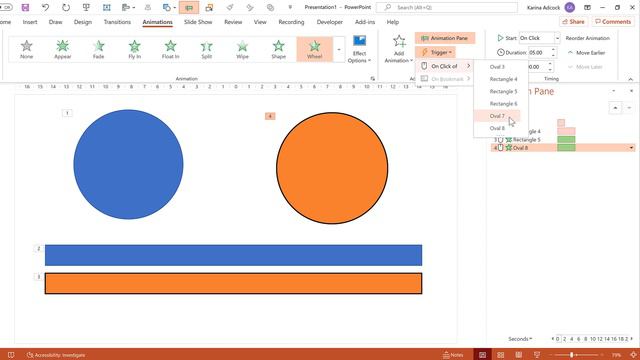Open dropdown arrow for Oval 8 animation
This screenshot has height=360, width=640.
pyautogui.click(x=631, y=148)
